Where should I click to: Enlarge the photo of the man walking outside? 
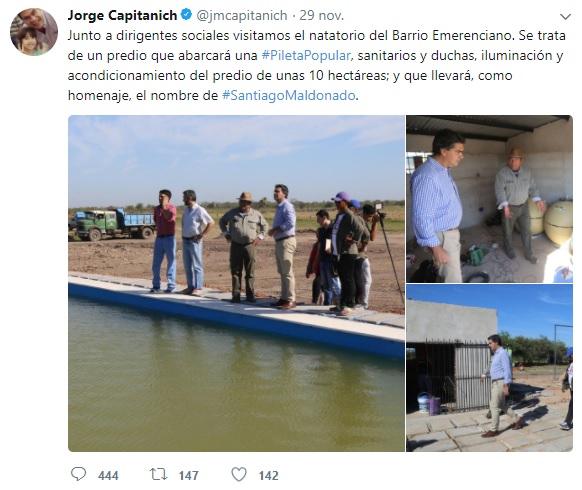tap(489, 368)
